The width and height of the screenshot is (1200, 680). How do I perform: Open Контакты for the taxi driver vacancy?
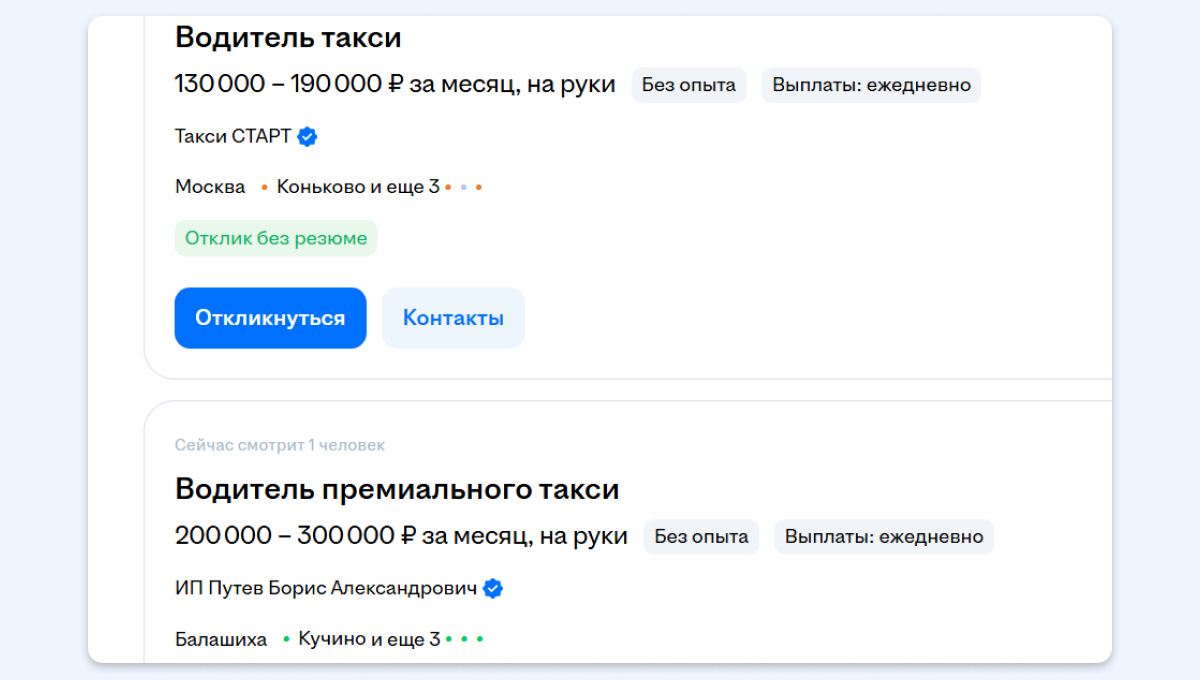pyautogui.click(x=453, y=318)
